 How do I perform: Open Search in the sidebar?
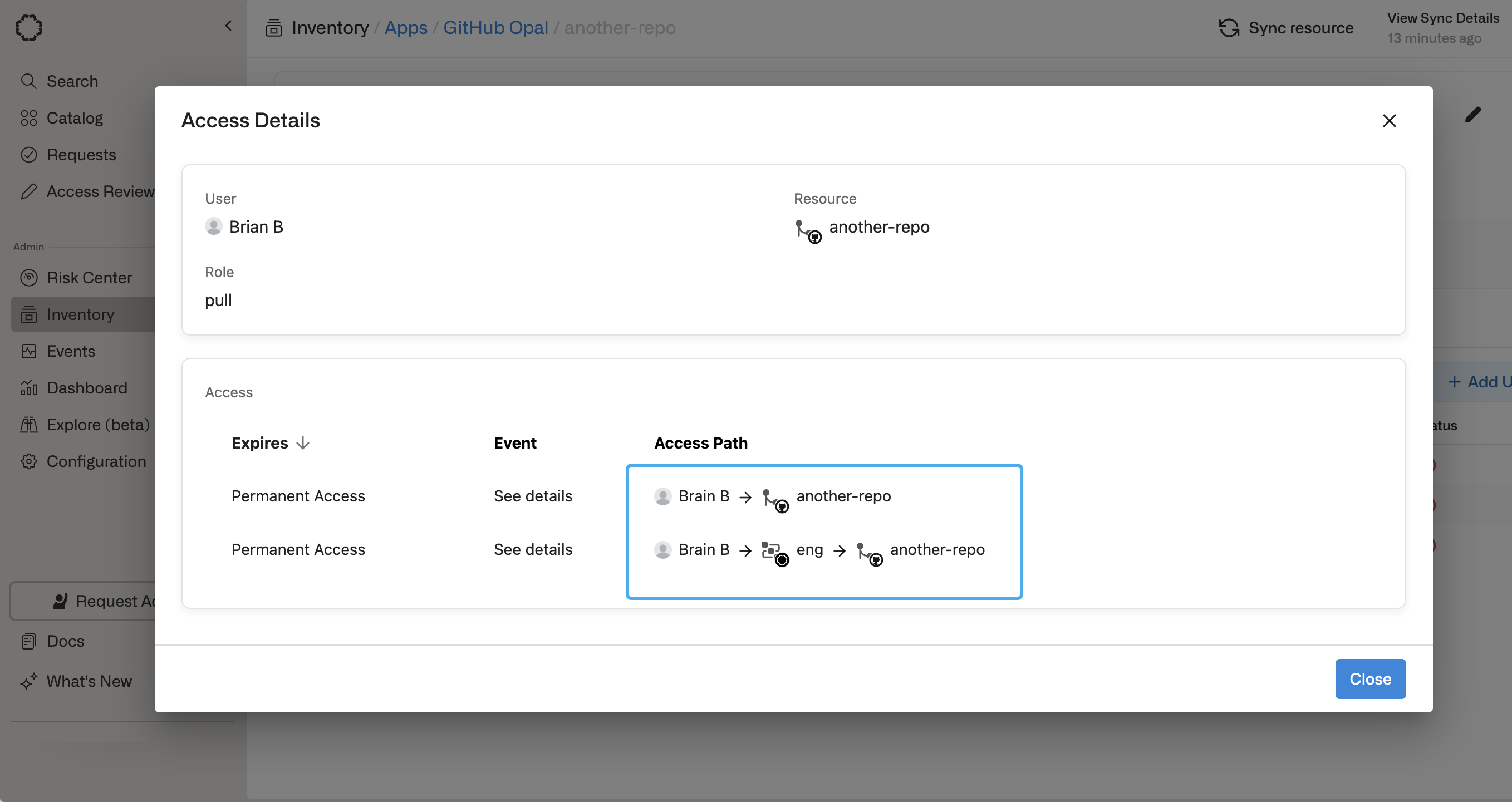click(72, 81)
